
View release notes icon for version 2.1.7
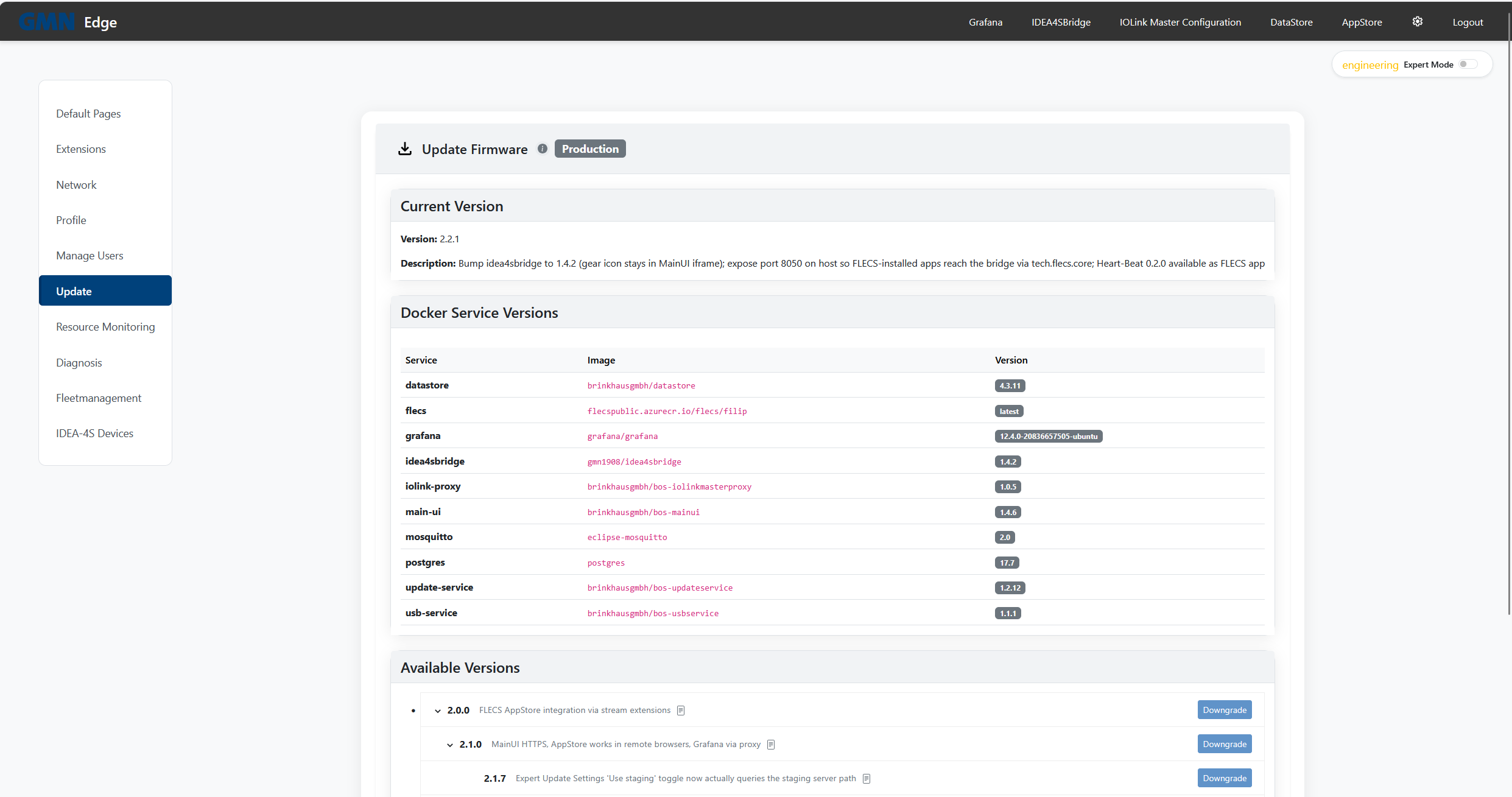tap(867, 778)
